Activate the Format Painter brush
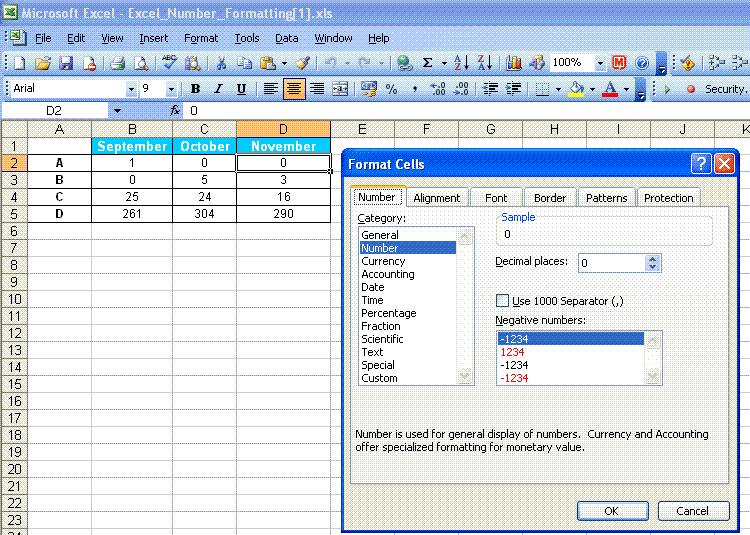Viewport: 750px width, 535px height. click(302, 63)
